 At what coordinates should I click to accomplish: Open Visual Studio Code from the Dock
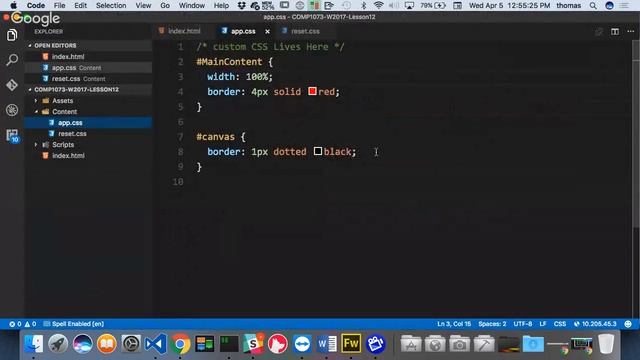tap(156, 344)
